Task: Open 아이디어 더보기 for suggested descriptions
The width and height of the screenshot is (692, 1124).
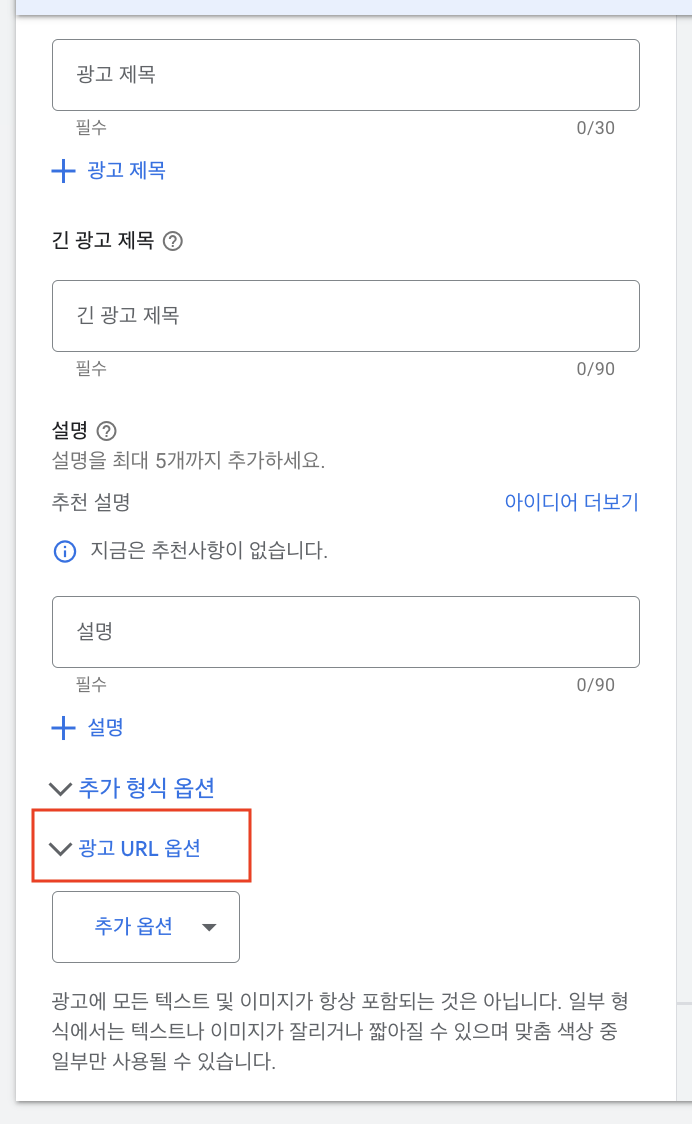Action: click(x=570, y=503)
